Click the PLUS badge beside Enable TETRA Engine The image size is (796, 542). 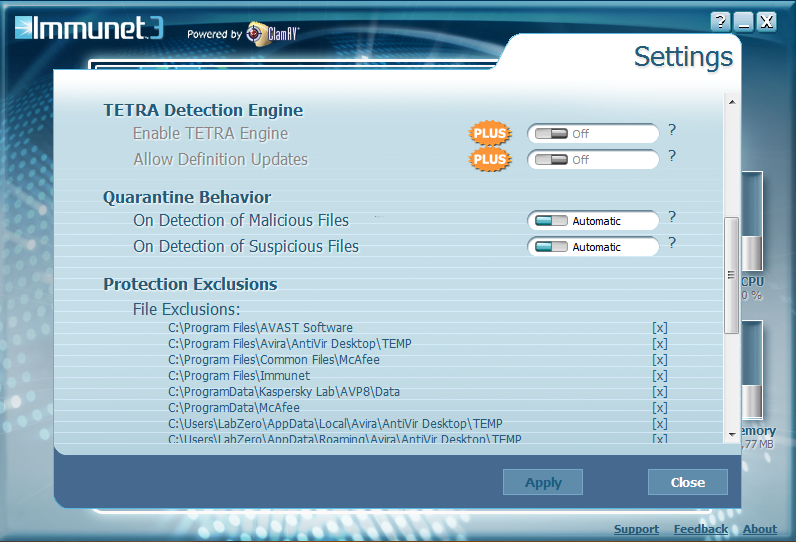(490, 133)
